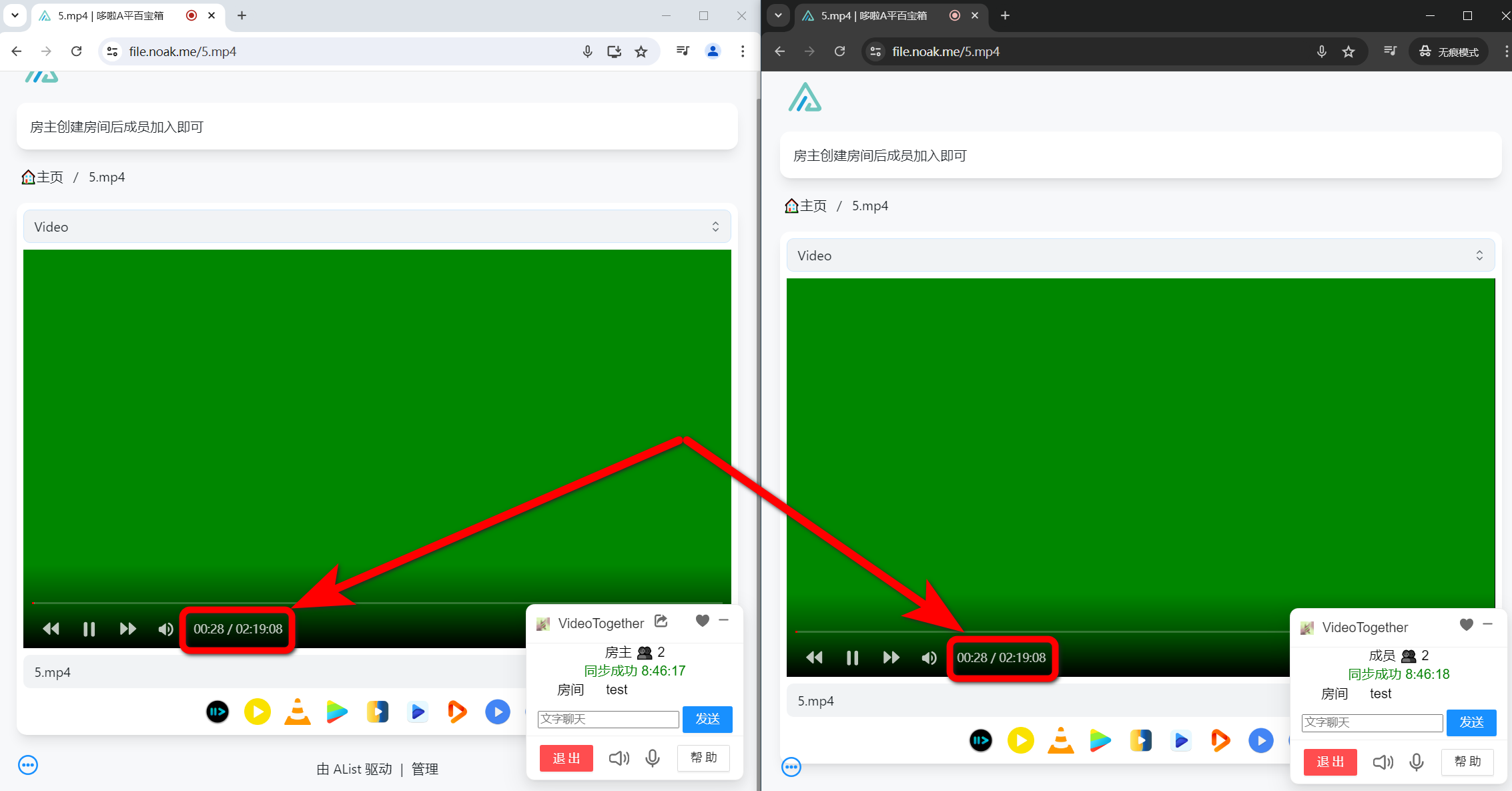Click the red 退出 button in left panel
Screen dimensions: 1512x791
tap(566, 758)
